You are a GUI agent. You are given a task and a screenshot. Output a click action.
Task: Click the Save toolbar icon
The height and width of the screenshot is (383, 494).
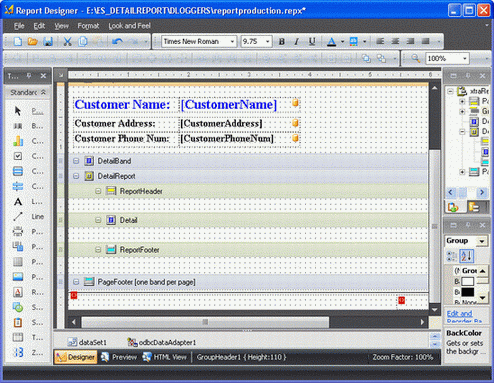coord(48,42)
